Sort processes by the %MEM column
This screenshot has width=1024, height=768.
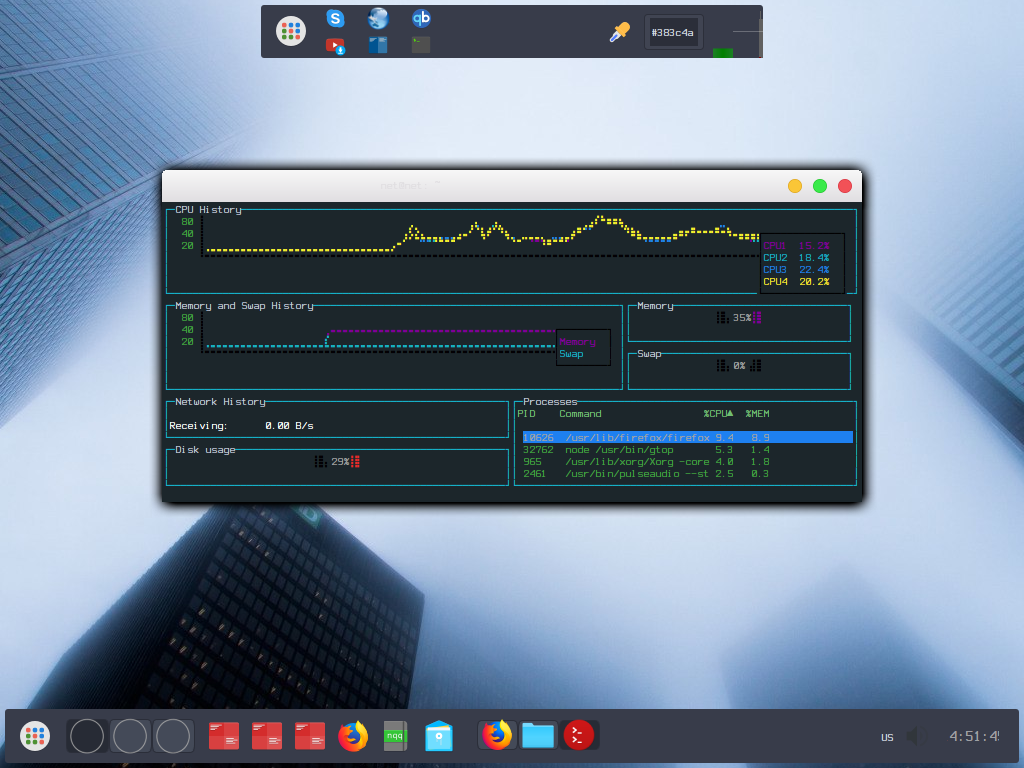pos(758,413)
